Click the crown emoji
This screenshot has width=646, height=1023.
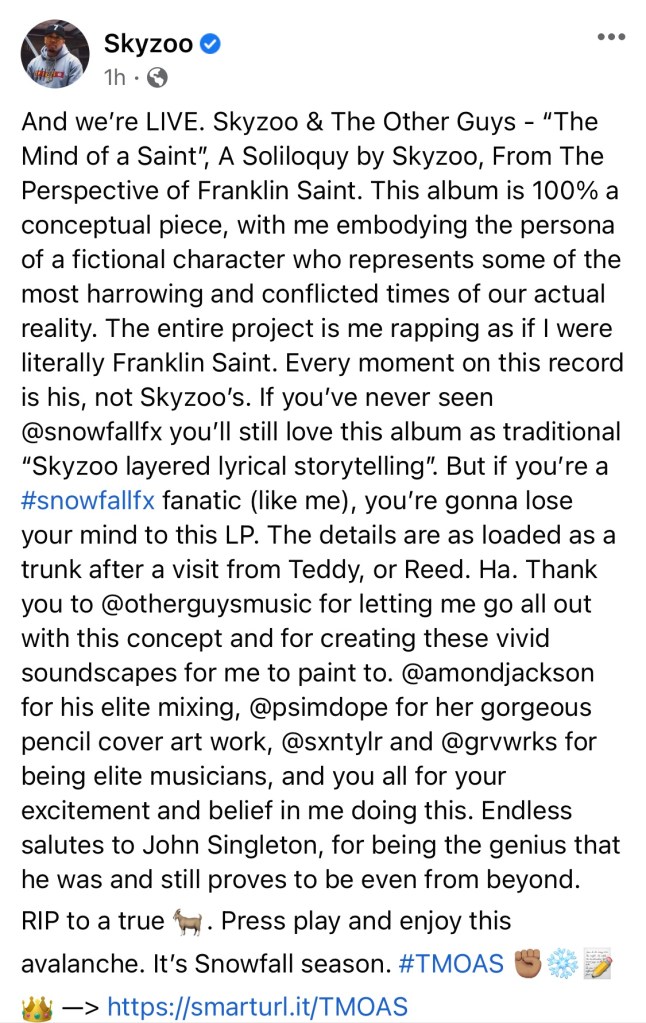pos(36,1005)
